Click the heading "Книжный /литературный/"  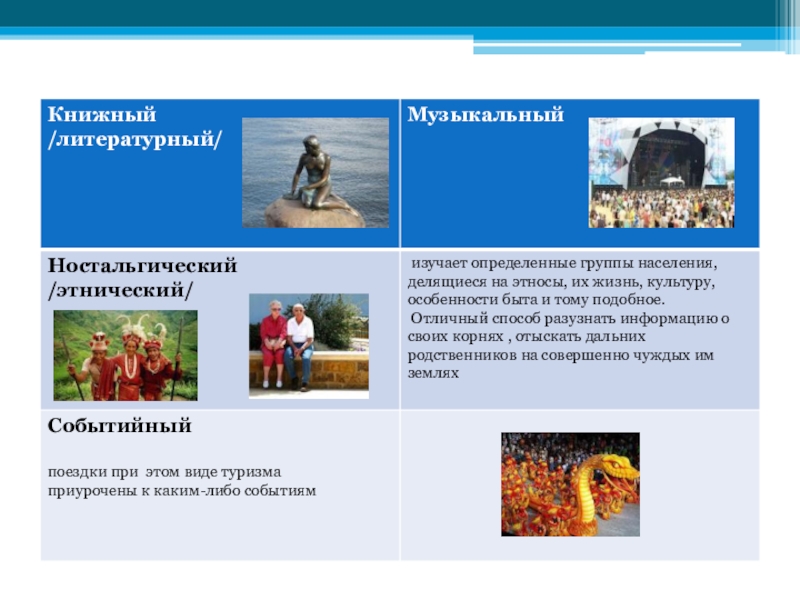pos(135,127)
